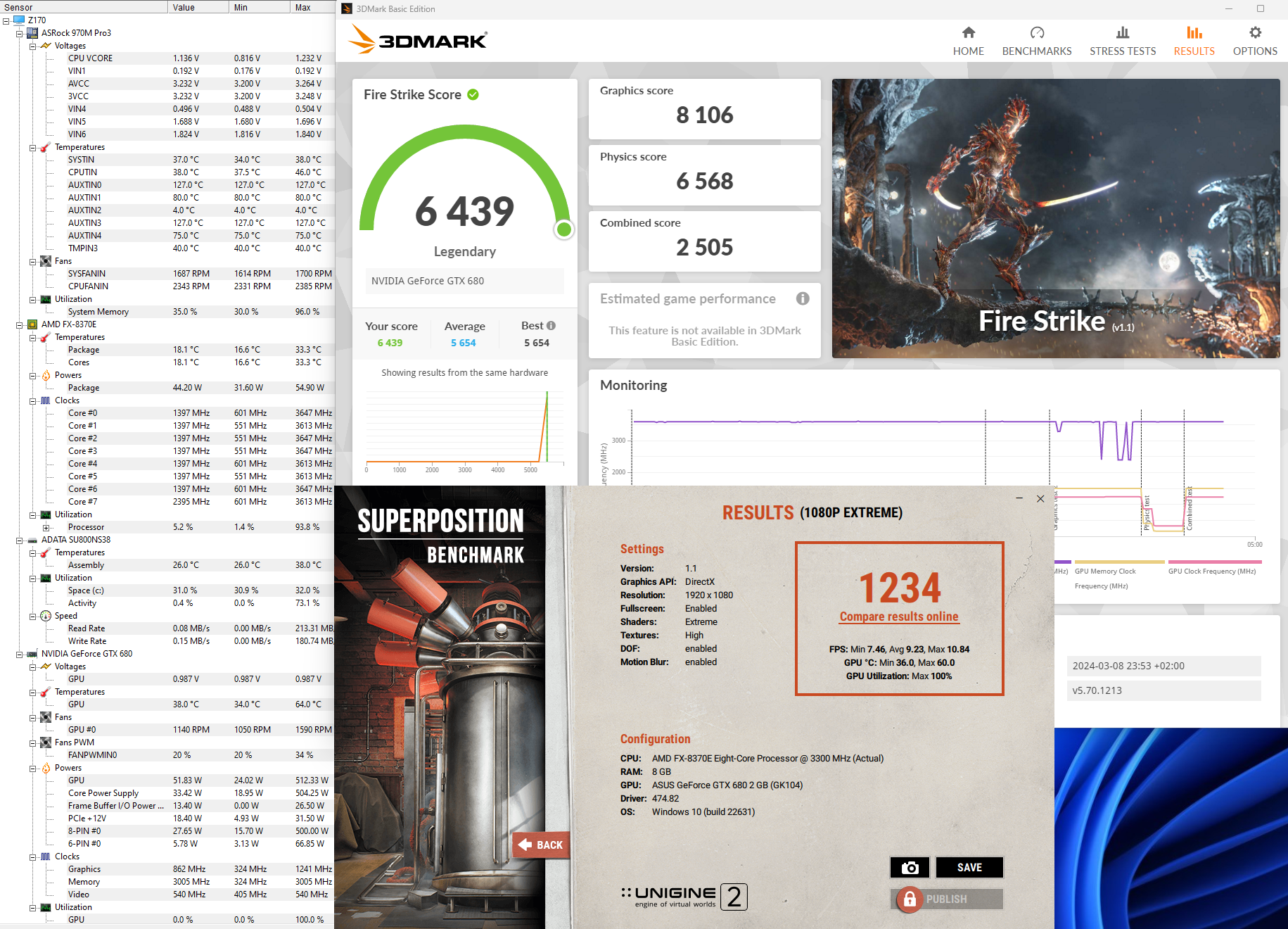Viewport: 1288px width, 929px height.
Task: Click the Sensor column header
Action: click(84, 7)
